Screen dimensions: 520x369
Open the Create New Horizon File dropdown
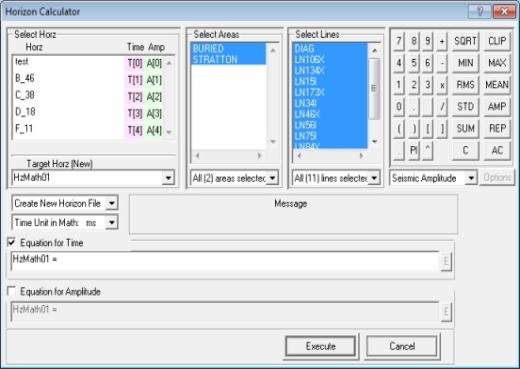pos(112,203)
